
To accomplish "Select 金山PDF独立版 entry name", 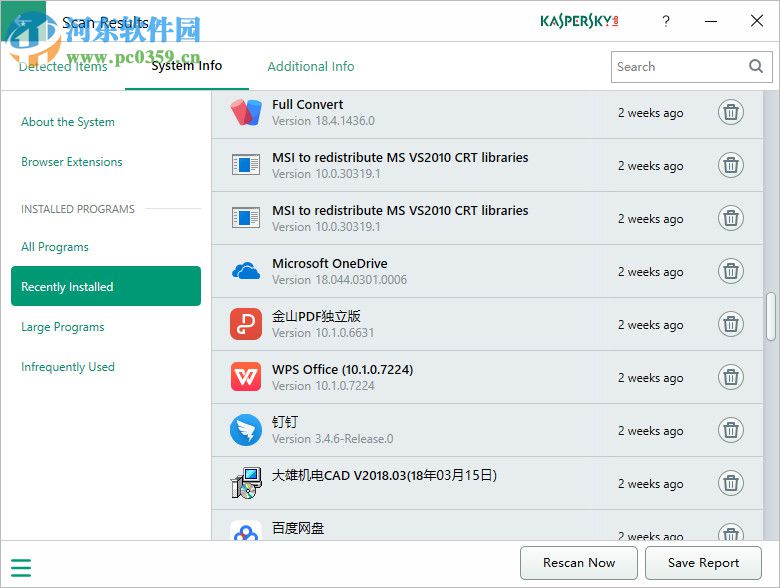I will point(316,316).
